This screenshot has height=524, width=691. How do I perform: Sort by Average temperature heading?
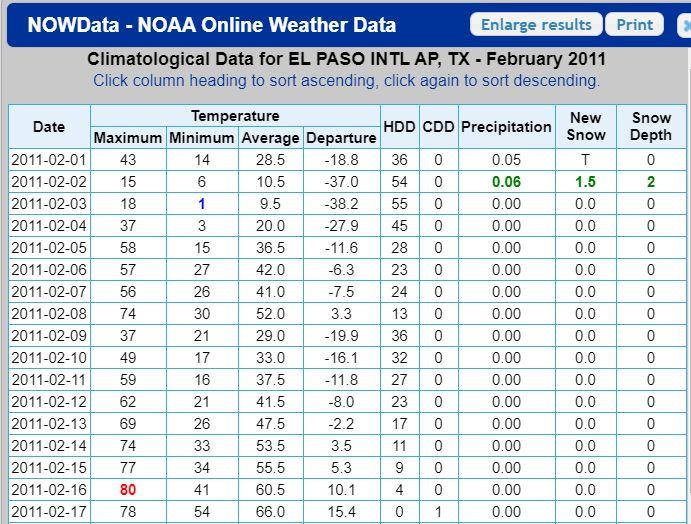click(x=270, y=138)
